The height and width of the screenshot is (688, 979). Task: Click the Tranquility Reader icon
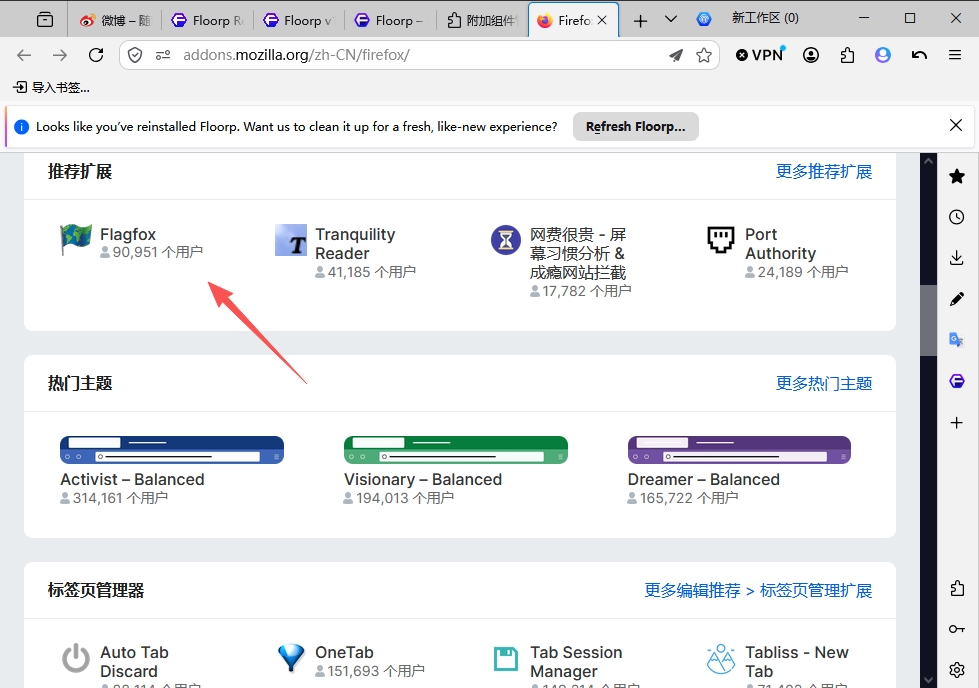(291, 240)
